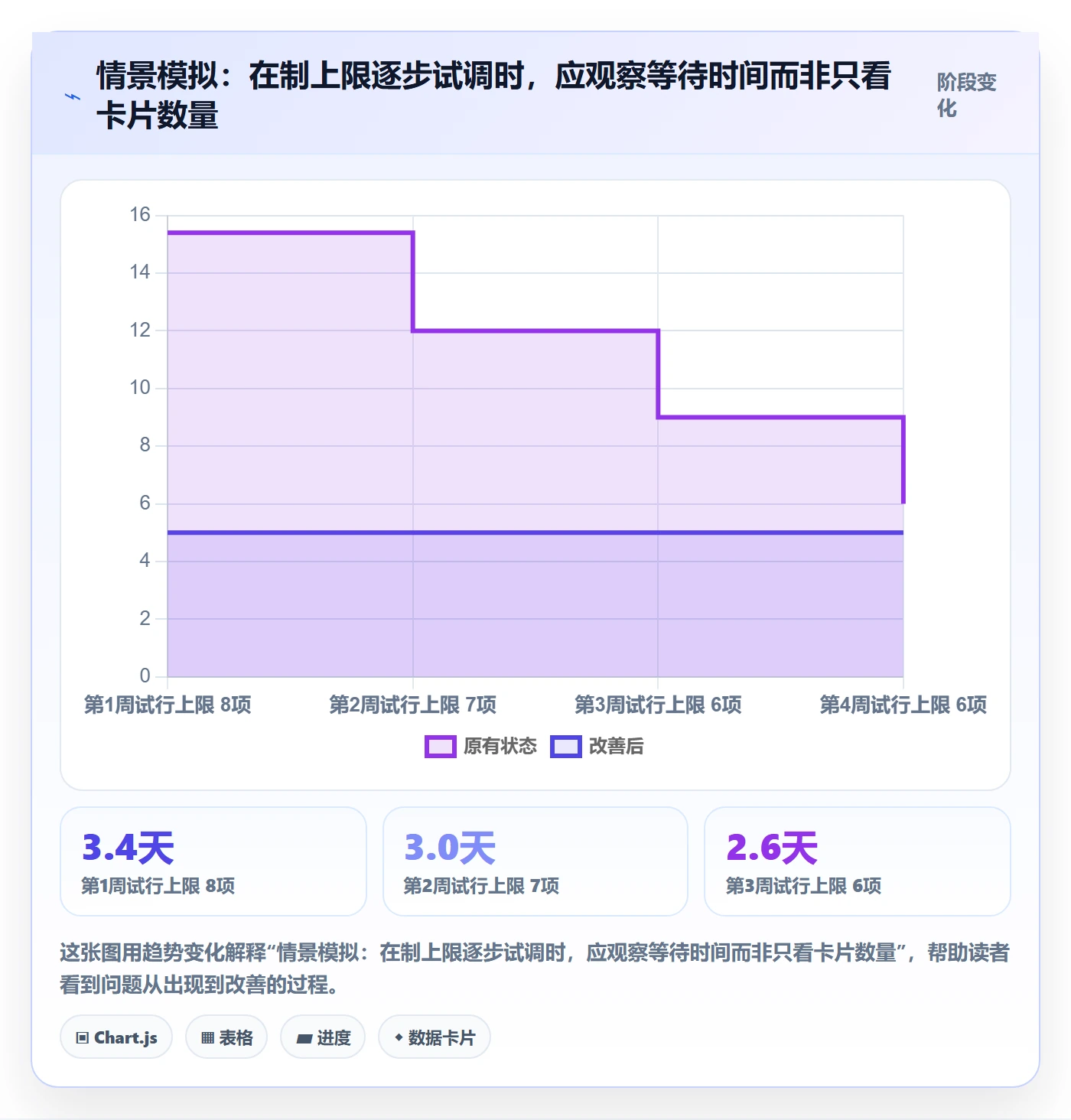Click the y-axis value 8
The image size is (1071, 1120).
click(x=145, y=444)
